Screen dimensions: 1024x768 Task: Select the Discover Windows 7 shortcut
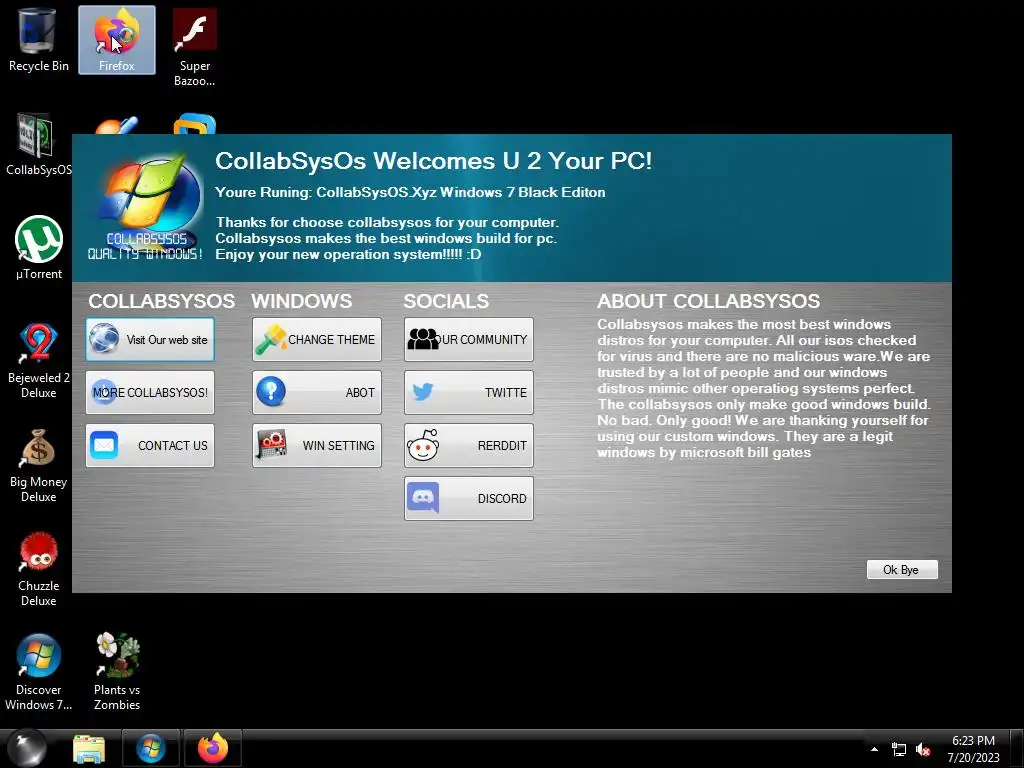point(39,673)
